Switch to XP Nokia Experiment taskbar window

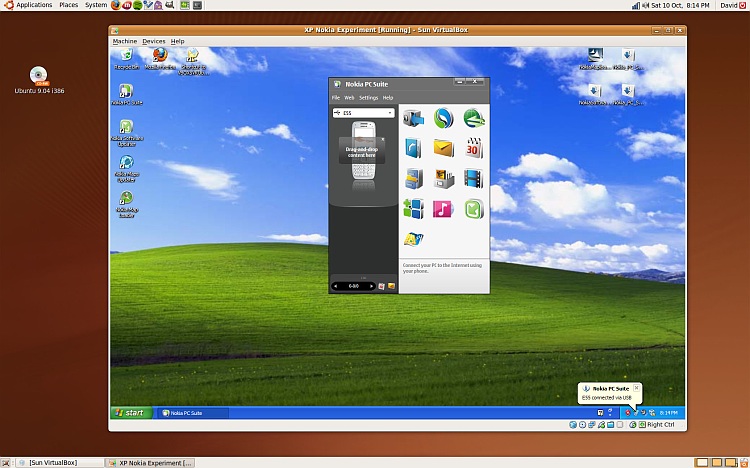pos(150,463)
